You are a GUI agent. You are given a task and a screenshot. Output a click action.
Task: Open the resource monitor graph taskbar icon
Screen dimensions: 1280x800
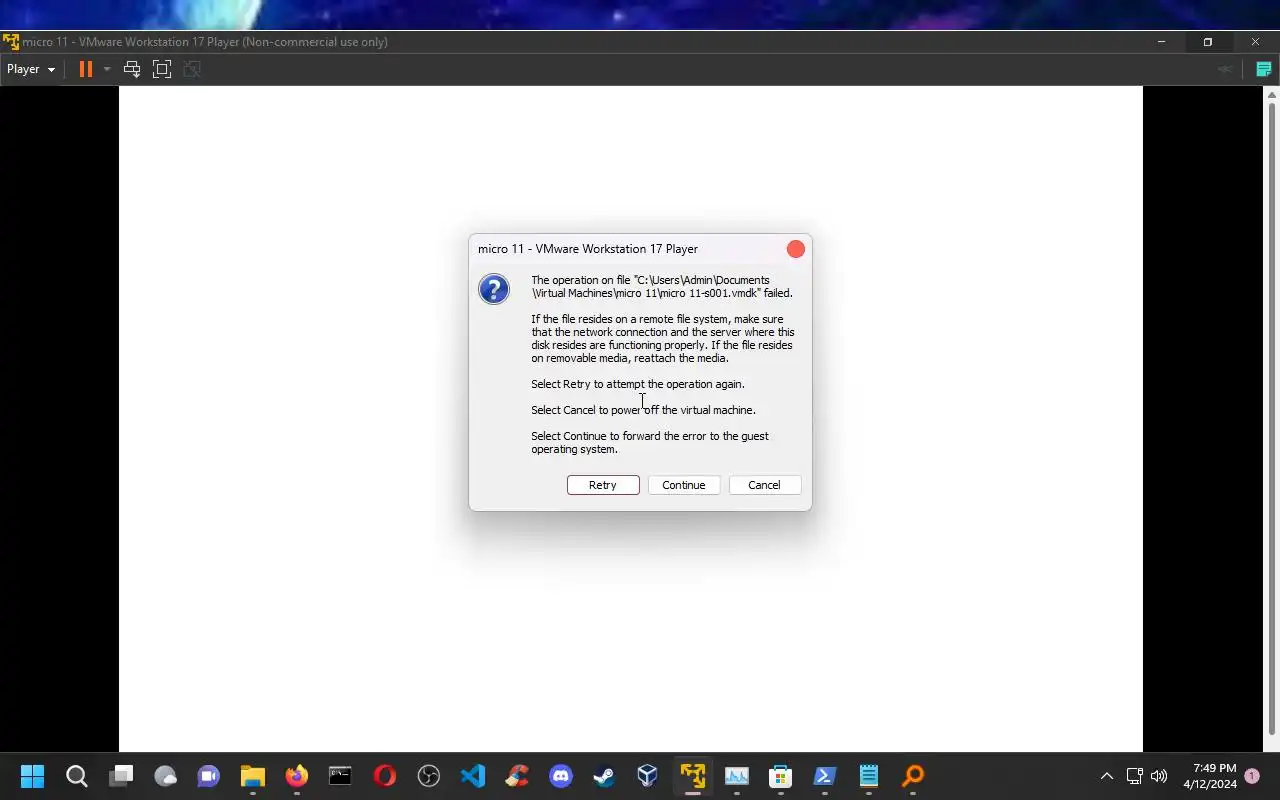737,776
